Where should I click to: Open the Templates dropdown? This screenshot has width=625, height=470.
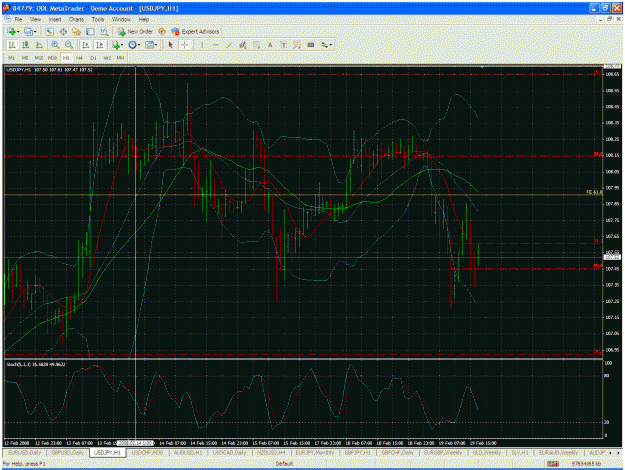coord(151,45)
